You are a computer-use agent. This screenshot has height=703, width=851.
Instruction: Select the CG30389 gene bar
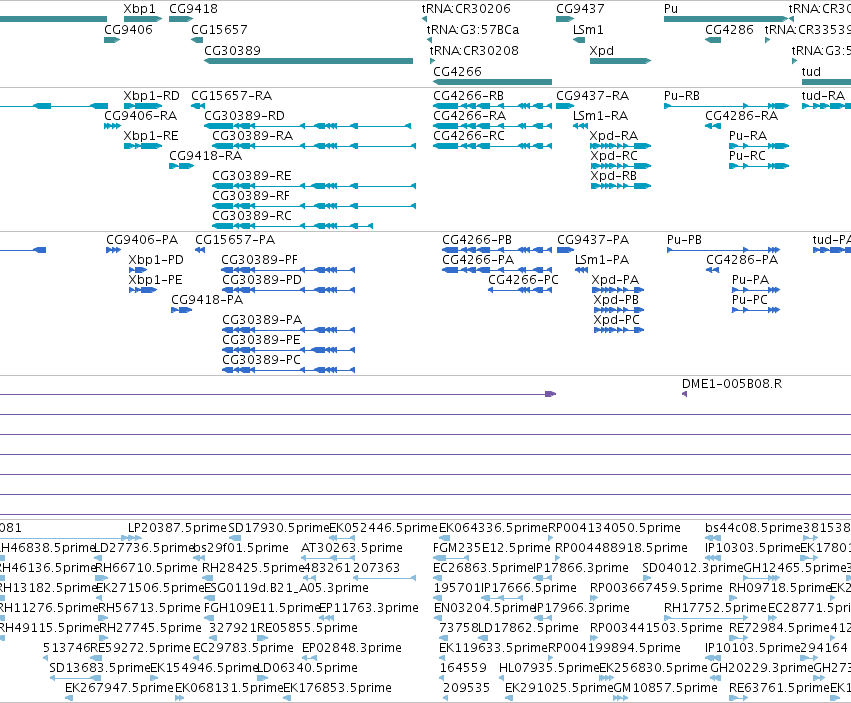(x=308, y=61)
